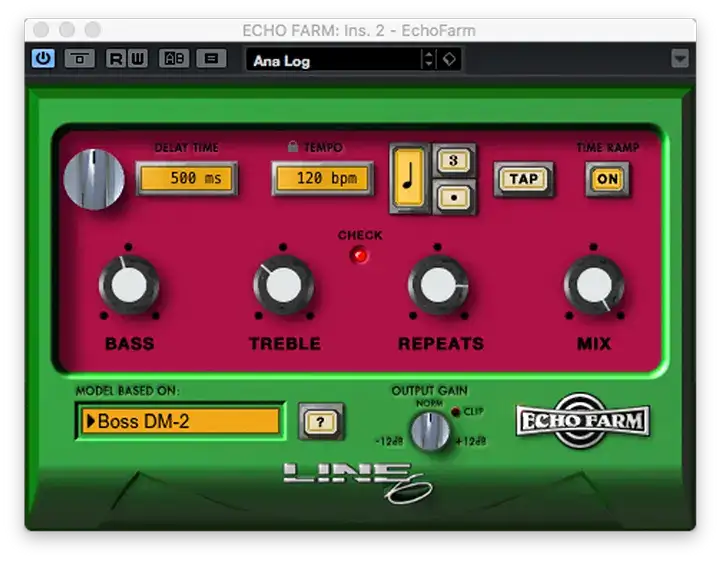Click the side-chain routing icon in toolbar
The image size is (720, 561).
[x=79, y=59]
